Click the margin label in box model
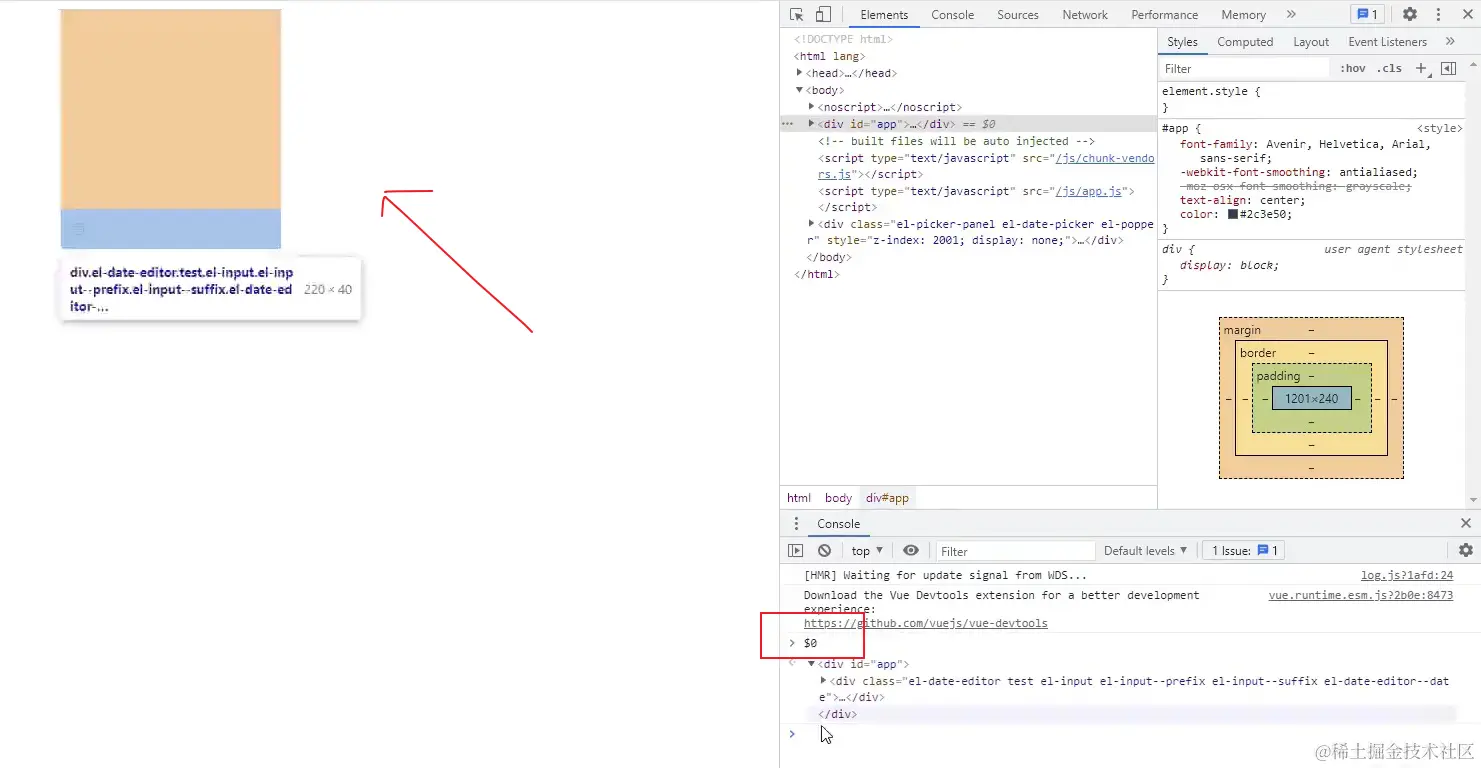 [1242, 330]
